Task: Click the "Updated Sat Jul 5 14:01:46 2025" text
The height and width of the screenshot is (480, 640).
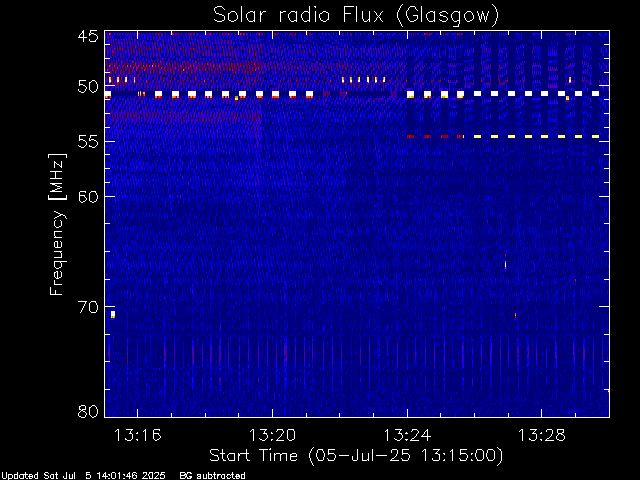Action: [x=83, y=476]
